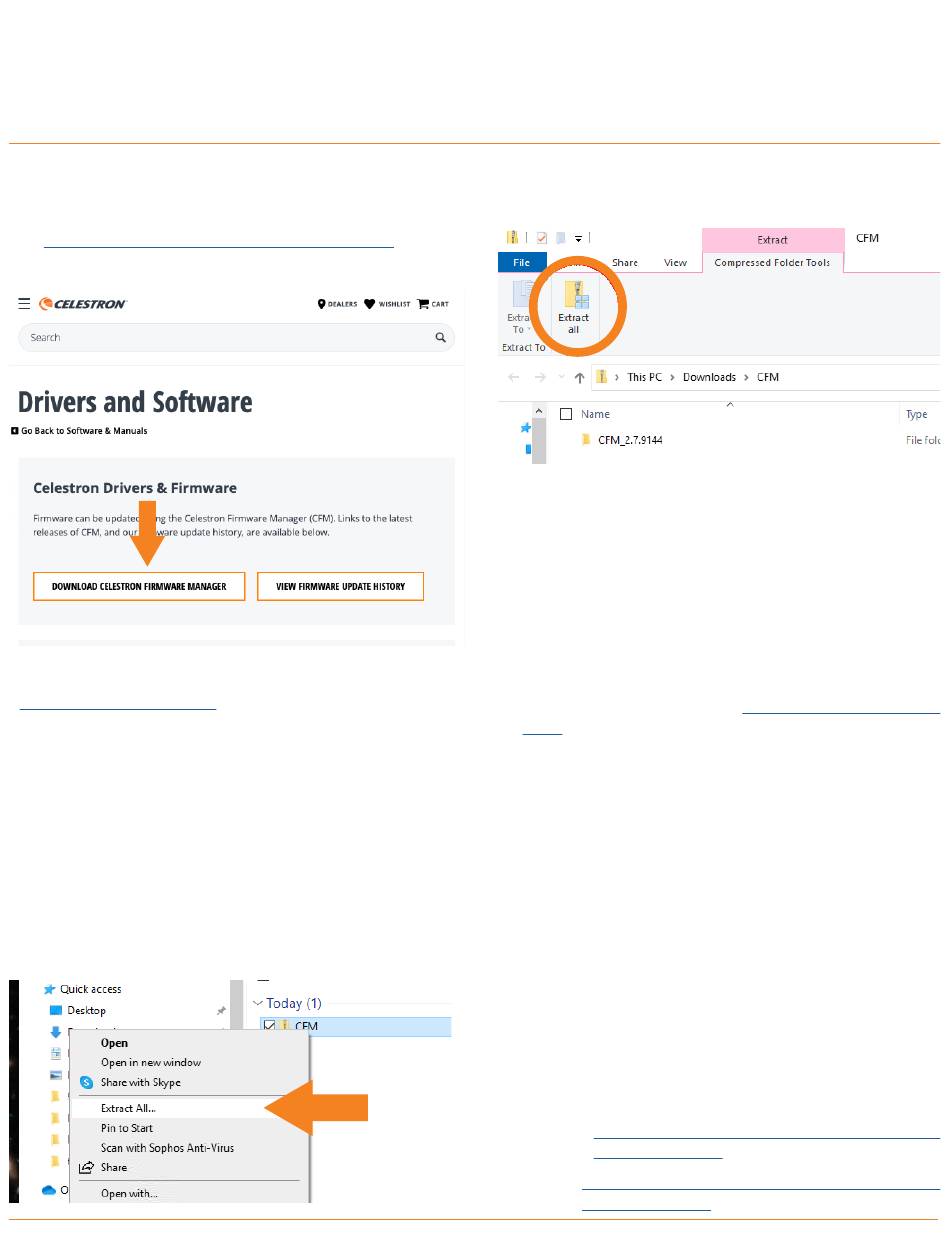Click the Dealers location pin icon

click(321, 304)
